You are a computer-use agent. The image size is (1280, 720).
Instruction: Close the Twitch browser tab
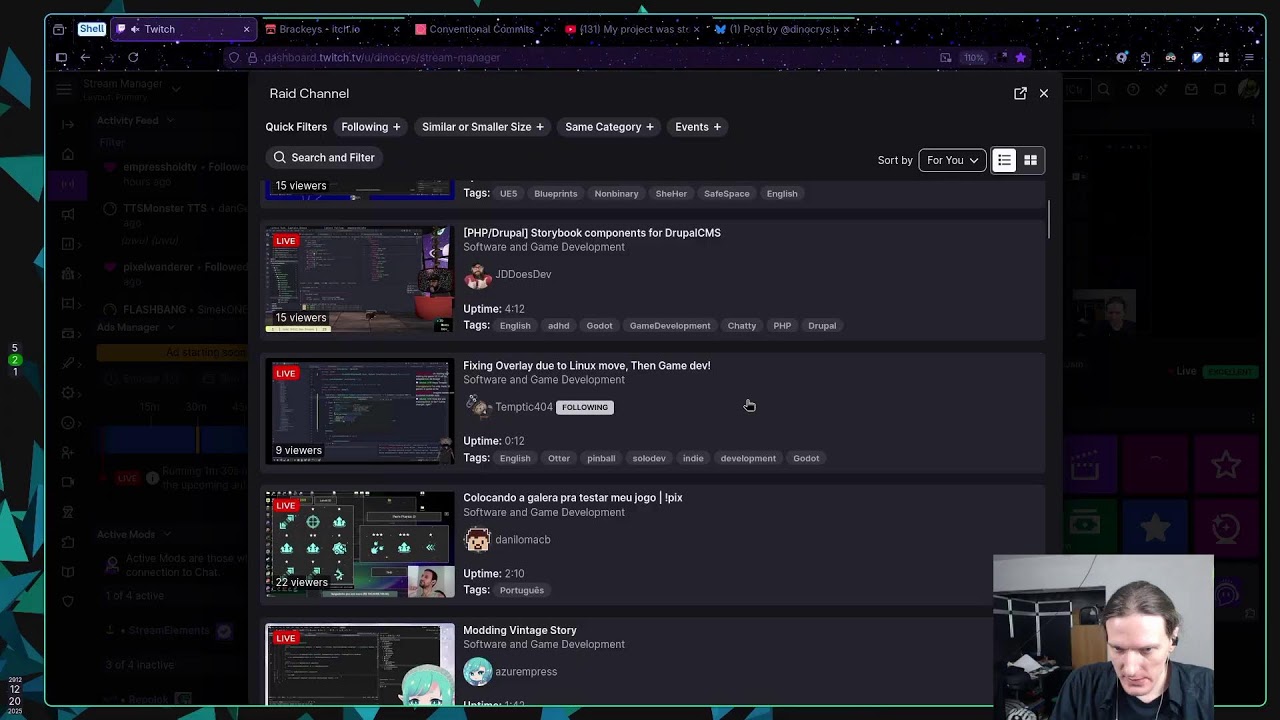click(x=246, y=29)
